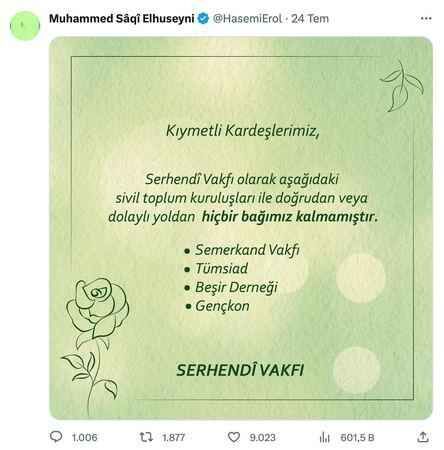View the 1.006 replies count
The image size is (444, 450).
coord(85,437)
